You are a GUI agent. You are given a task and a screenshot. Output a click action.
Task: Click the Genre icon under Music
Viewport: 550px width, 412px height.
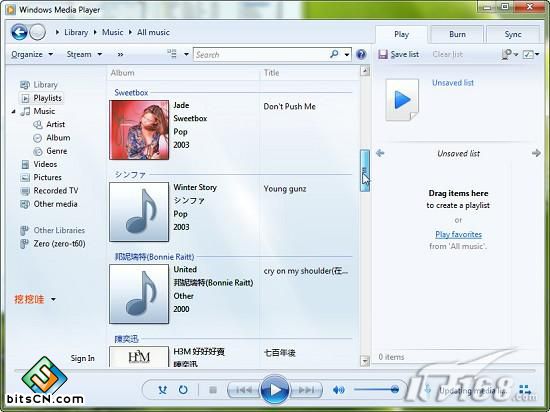pyautogui.click(x=38, y=151)
